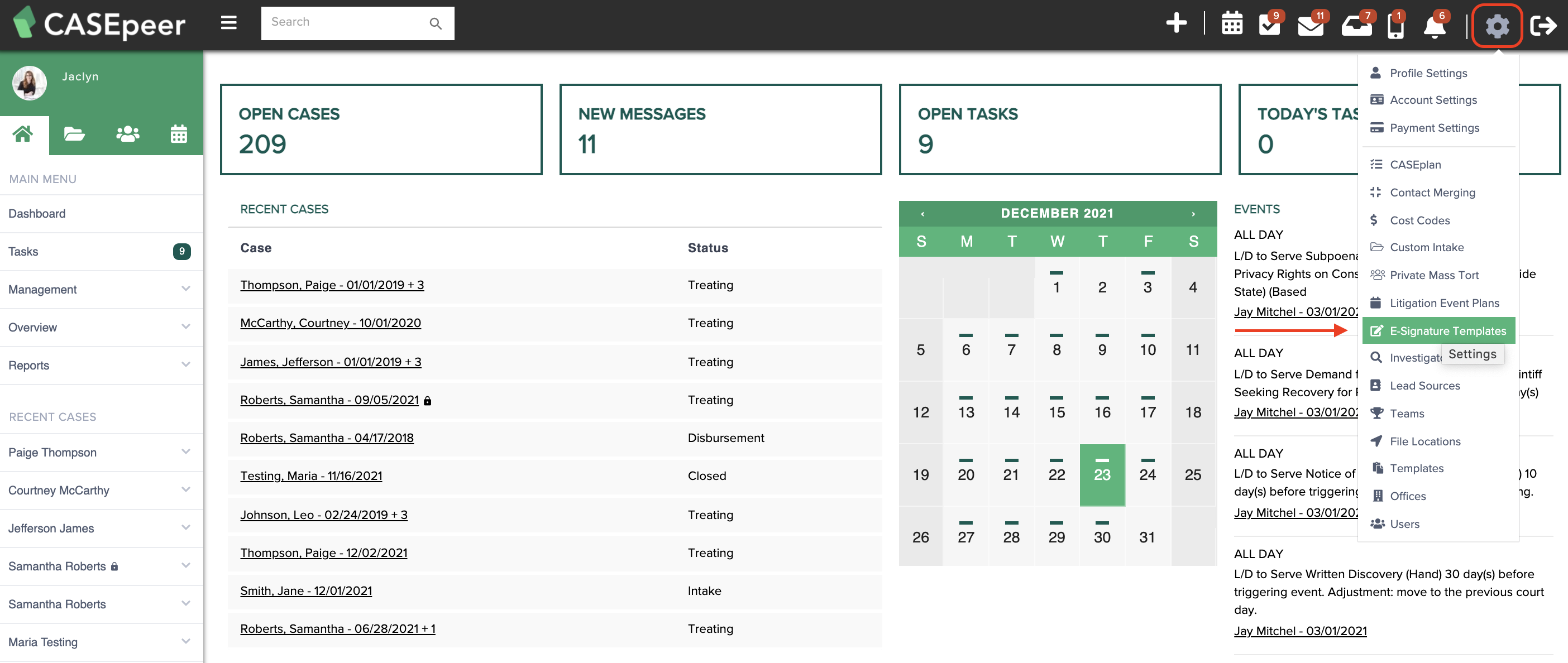Open the Open Cases 209 card
1568x663 pixels.
tap(381, 129)
